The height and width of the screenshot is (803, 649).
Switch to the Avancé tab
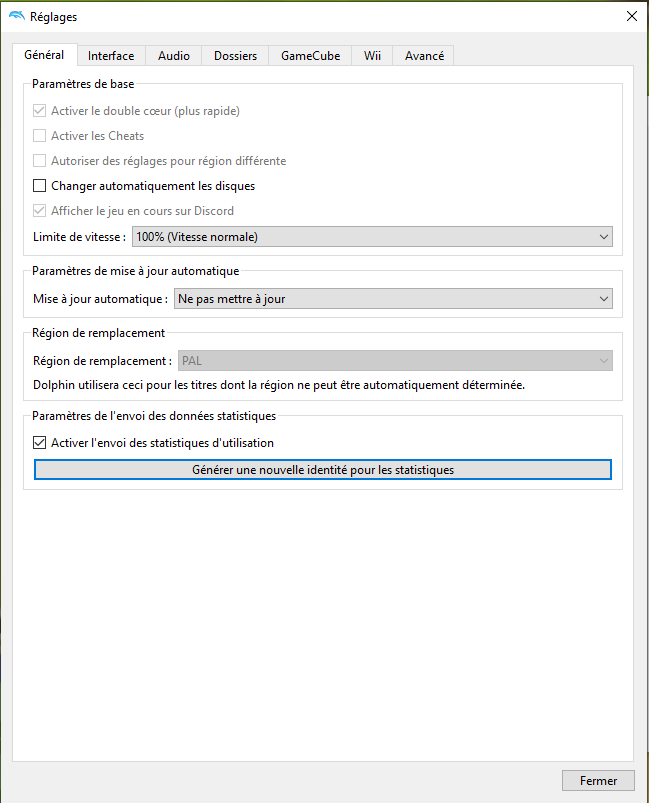(x=424, y=56)
